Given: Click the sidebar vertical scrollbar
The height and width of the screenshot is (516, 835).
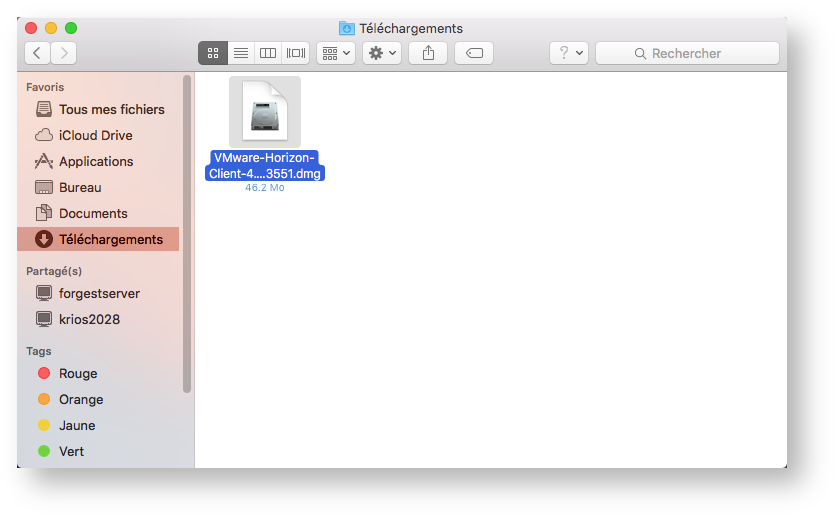Looking at the screenshot, I should click(187, 234).
